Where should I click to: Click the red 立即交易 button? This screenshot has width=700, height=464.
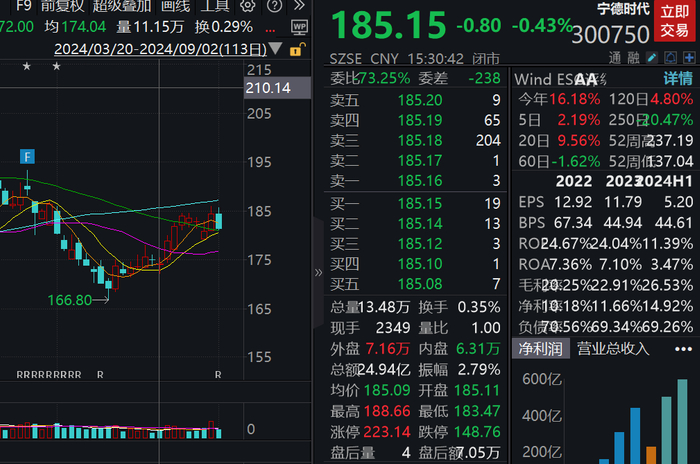point(674,21)
